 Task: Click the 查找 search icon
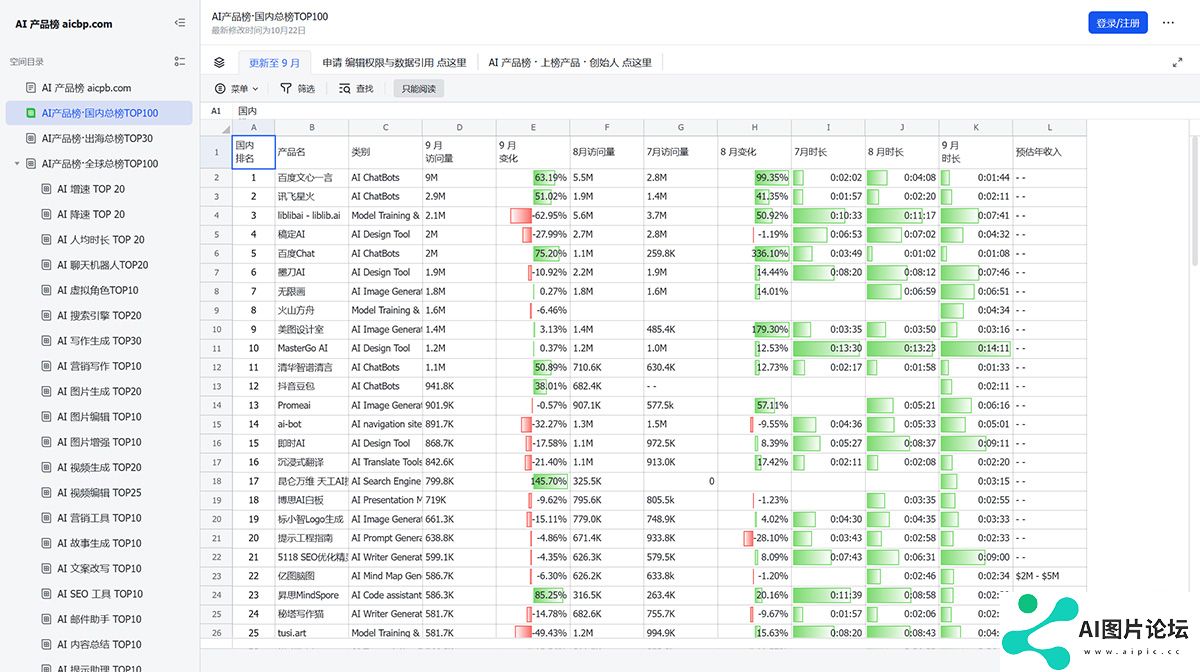(x=345, y=88)
